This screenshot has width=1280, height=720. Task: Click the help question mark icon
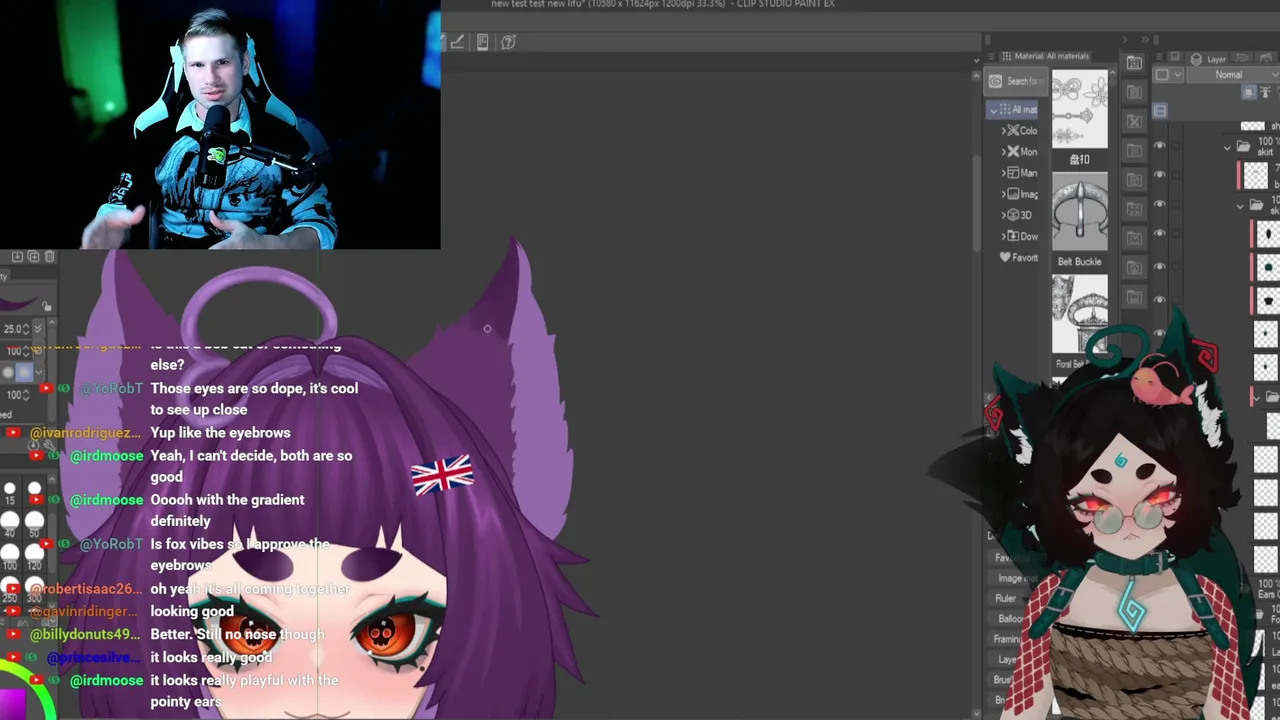click(x=508, y=42)
